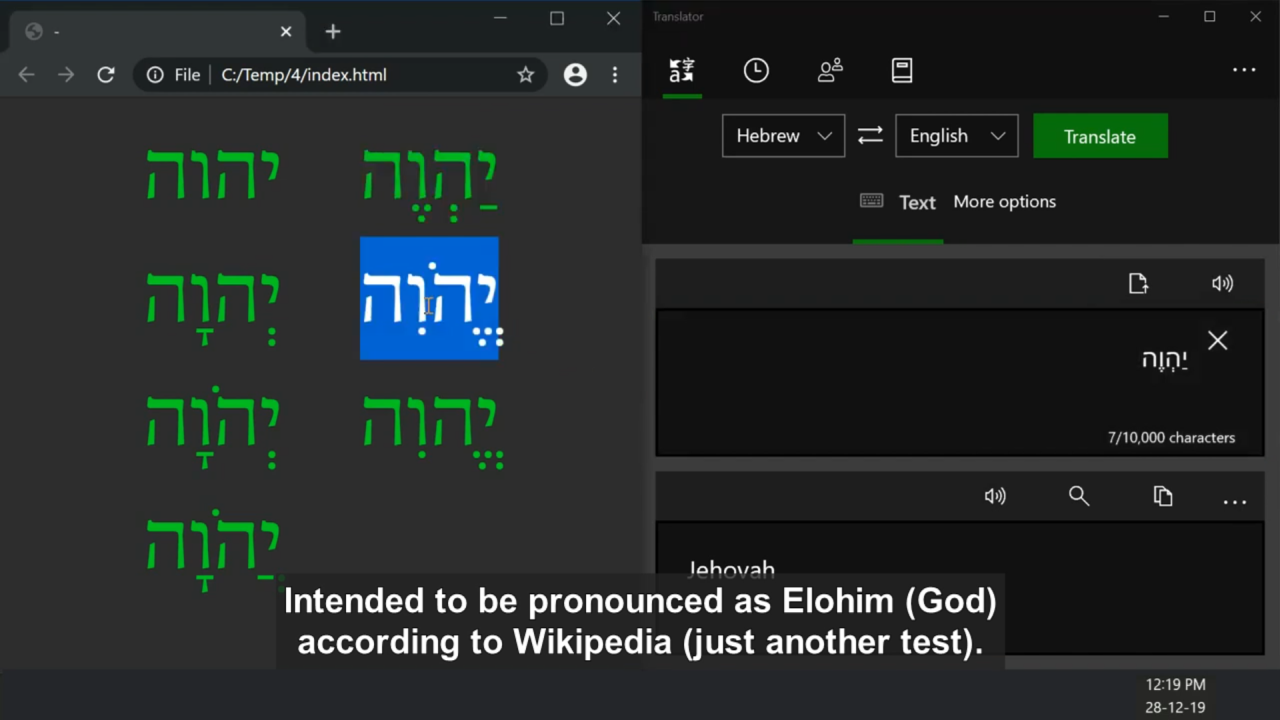Image resolution: width=1280 pixels, height=720 pixels.
Task: Listen to the translated output audio
Action: point(995,496)
